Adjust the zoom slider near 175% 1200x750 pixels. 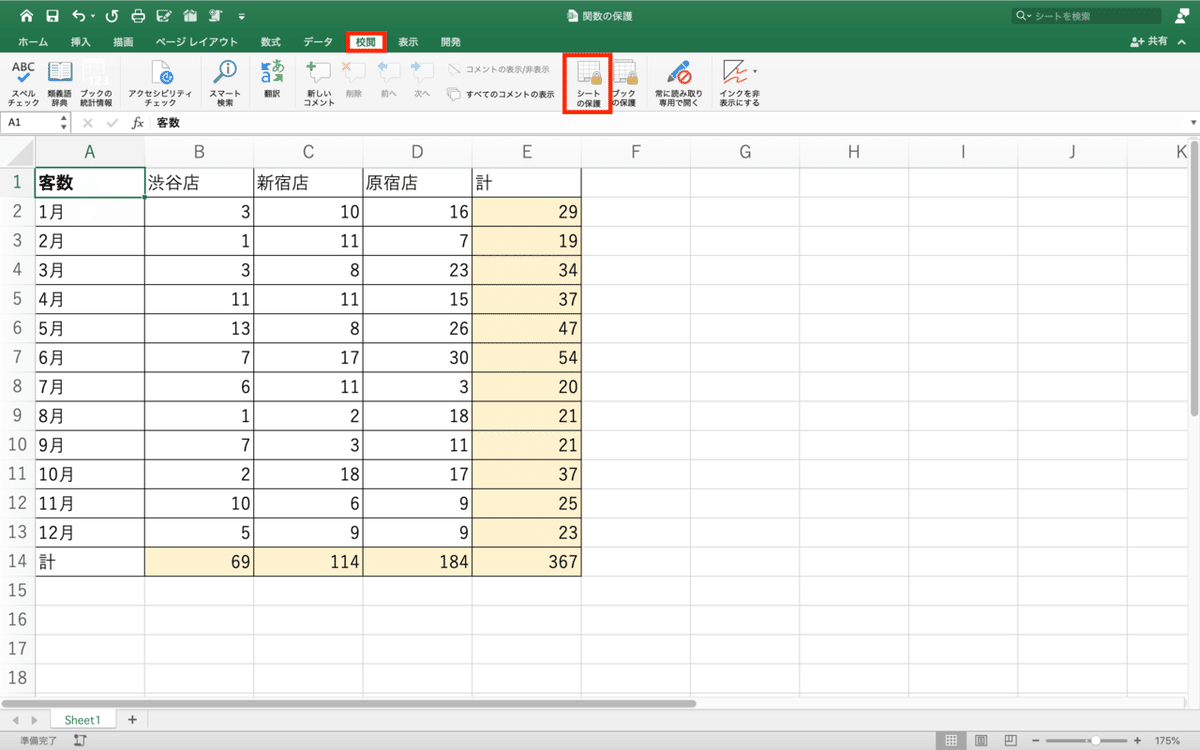point(1095,740)
